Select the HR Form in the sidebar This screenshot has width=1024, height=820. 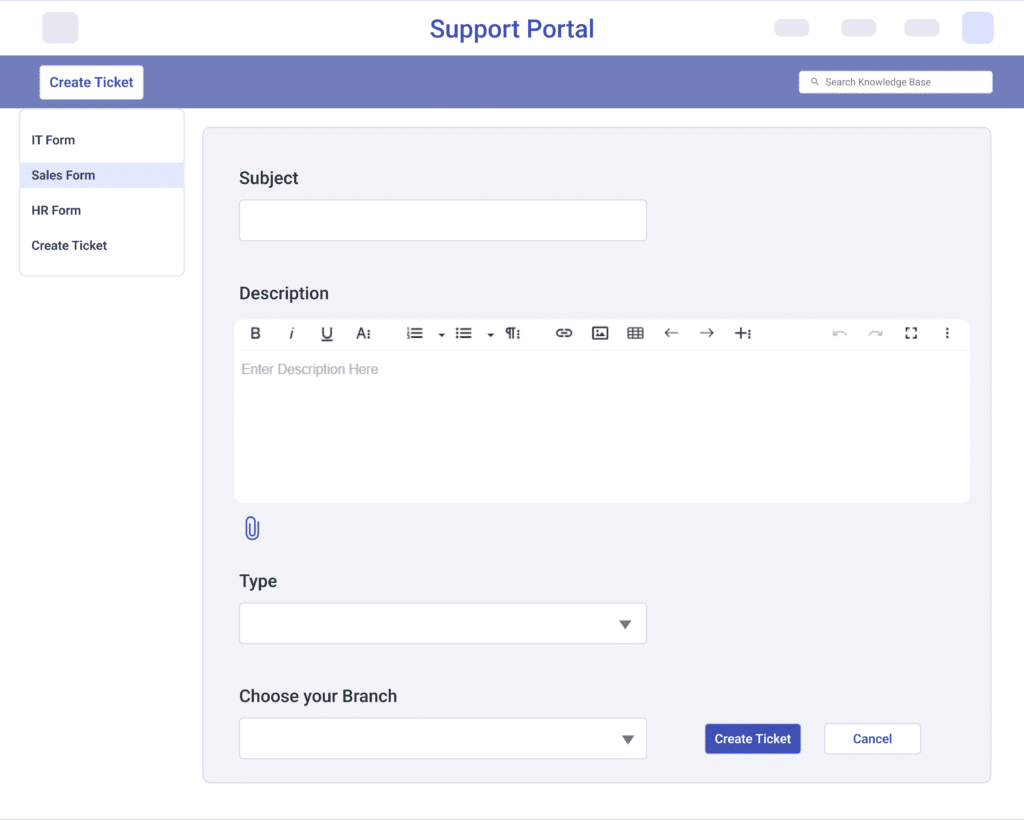(x=56, y=210)
